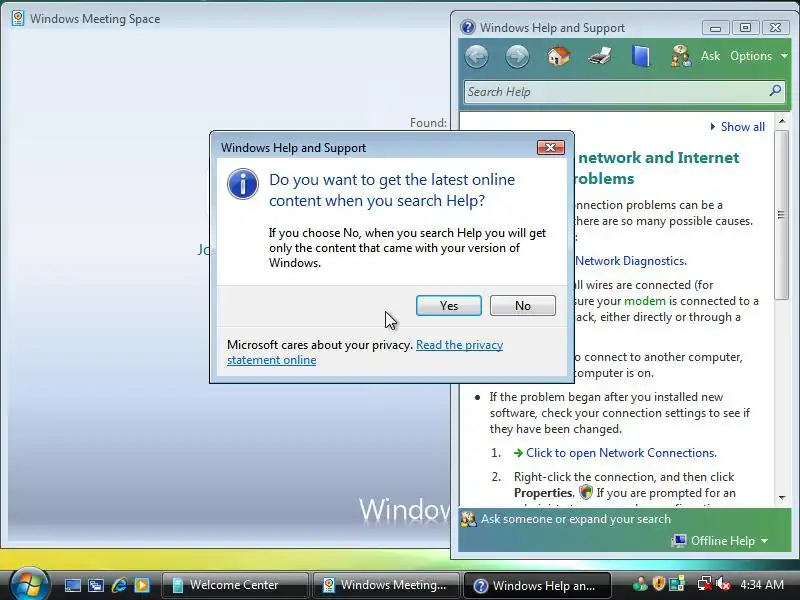
Task: Click the Help scrollbar up arrow
Action: [782, 122]
